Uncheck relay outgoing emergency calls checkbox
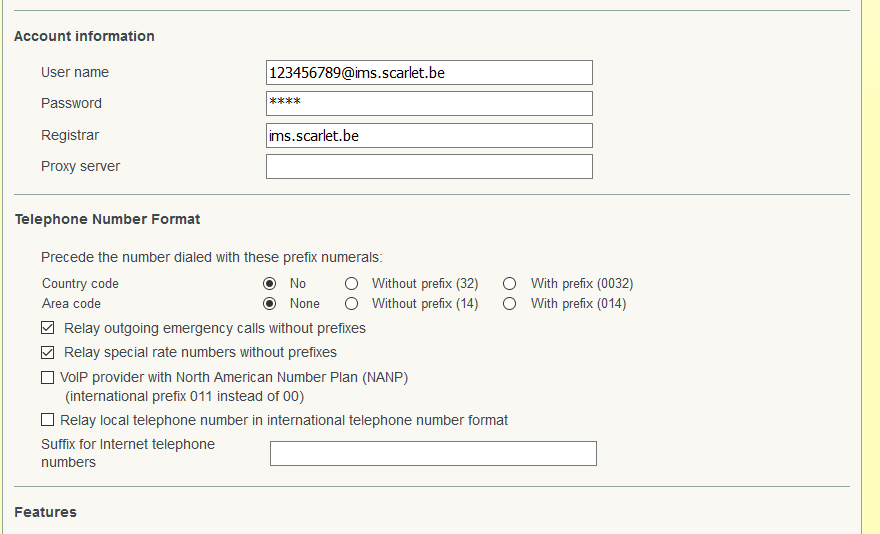 pos(48,328)
